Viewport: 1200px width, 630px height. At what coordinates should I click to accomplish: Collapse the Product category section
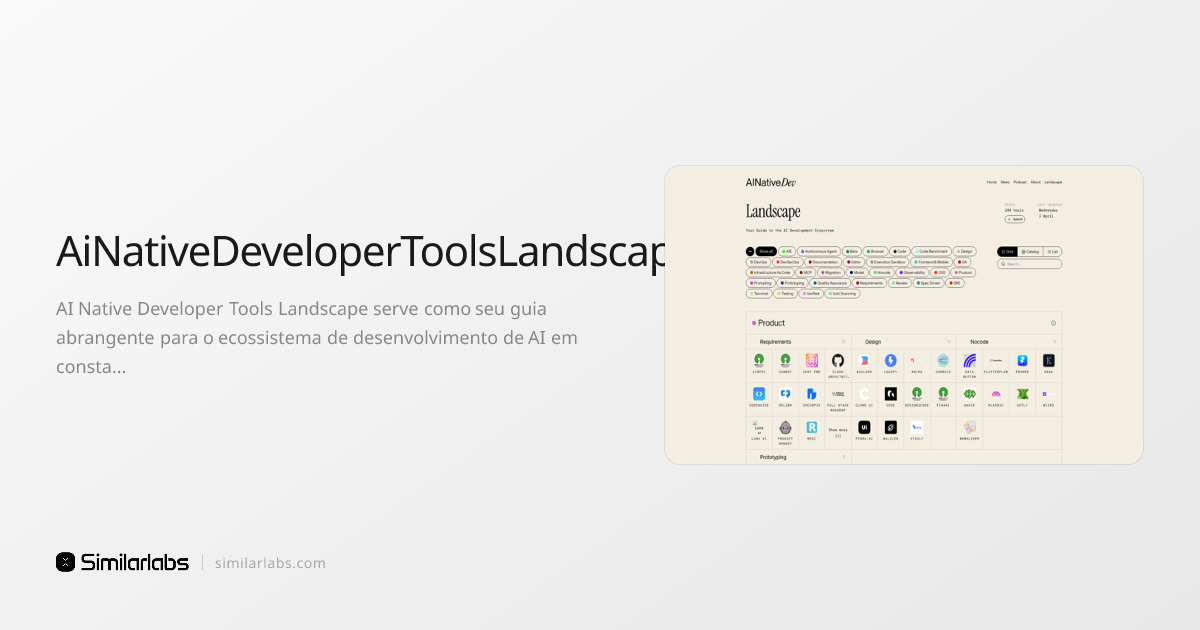(x=1053, y=323)
